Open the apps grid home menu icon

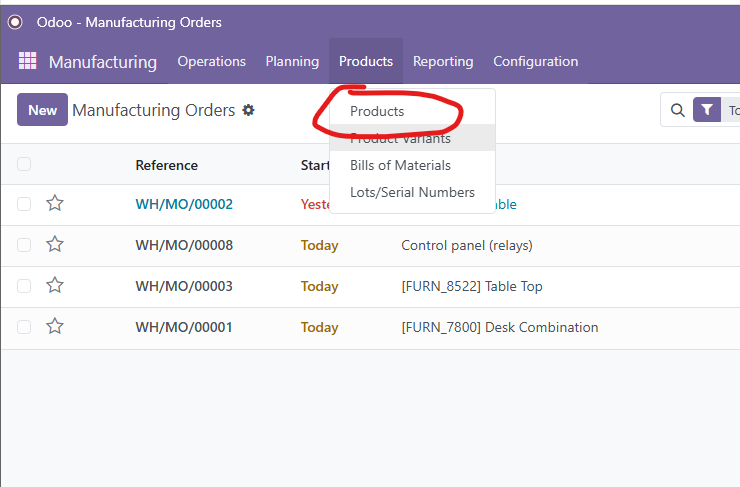click(x=27, y=61)
